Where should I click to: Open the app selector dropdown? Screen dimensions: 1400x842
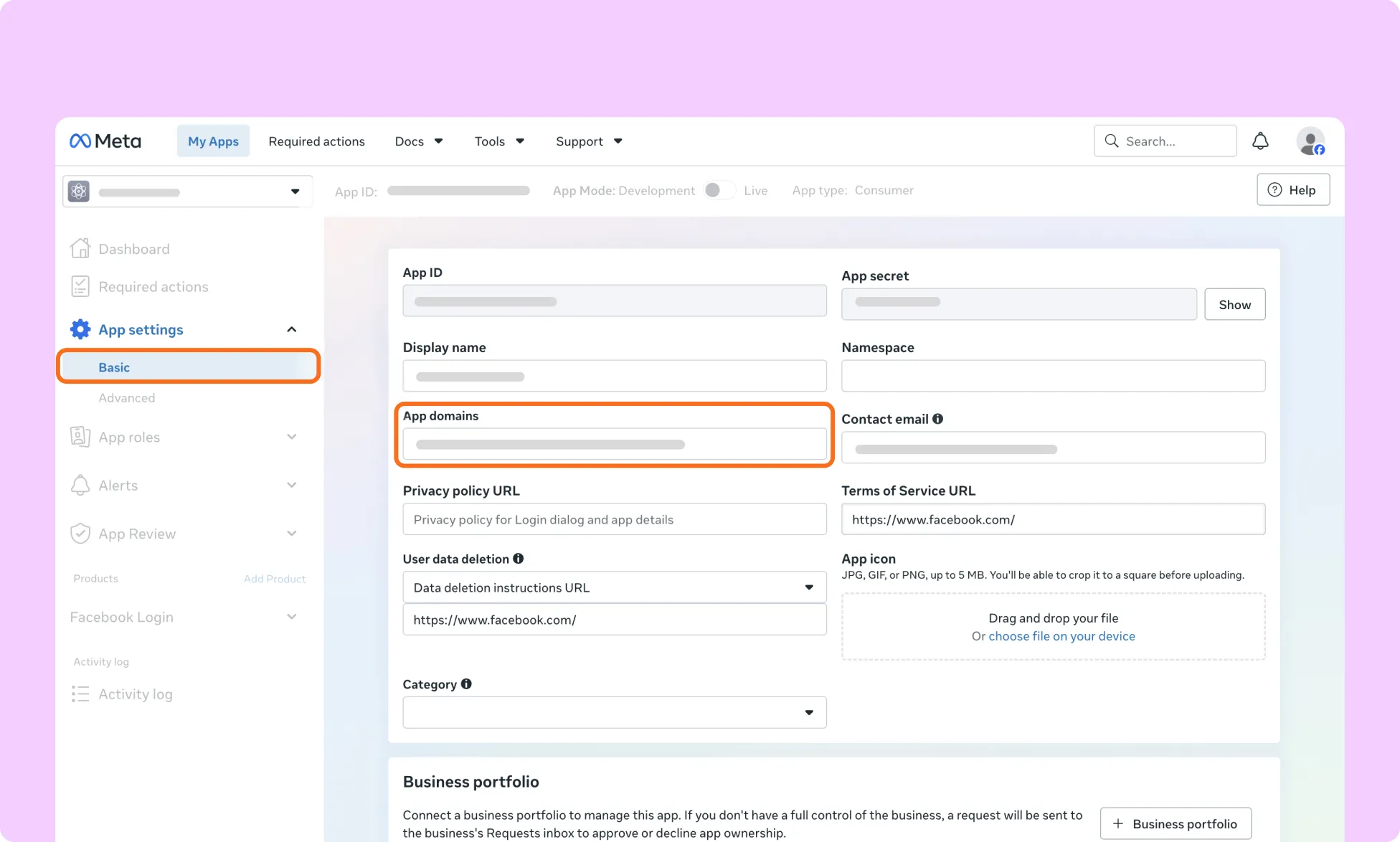tap(187, 191)
